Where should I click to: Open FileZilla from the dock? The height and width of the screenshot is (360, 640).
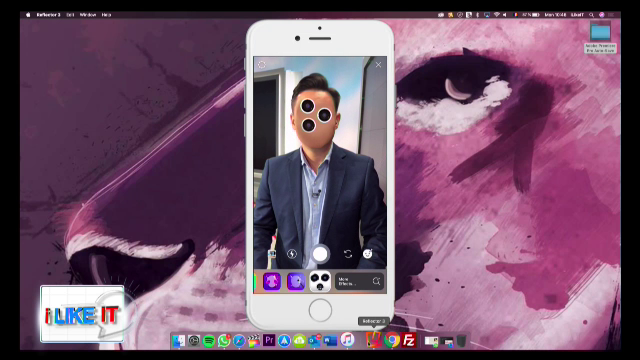tap(409, 340)
